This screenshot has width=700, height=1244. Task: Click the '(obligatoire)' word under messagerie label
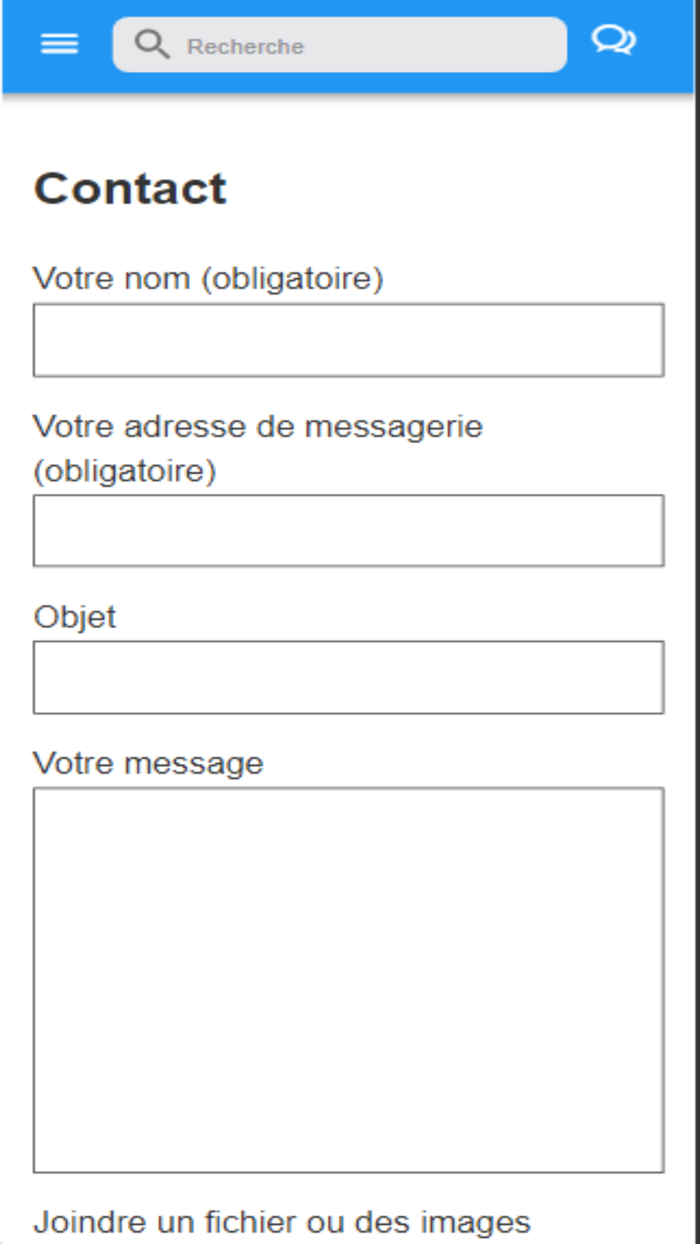pyautogui.click(x=125, y=470)
